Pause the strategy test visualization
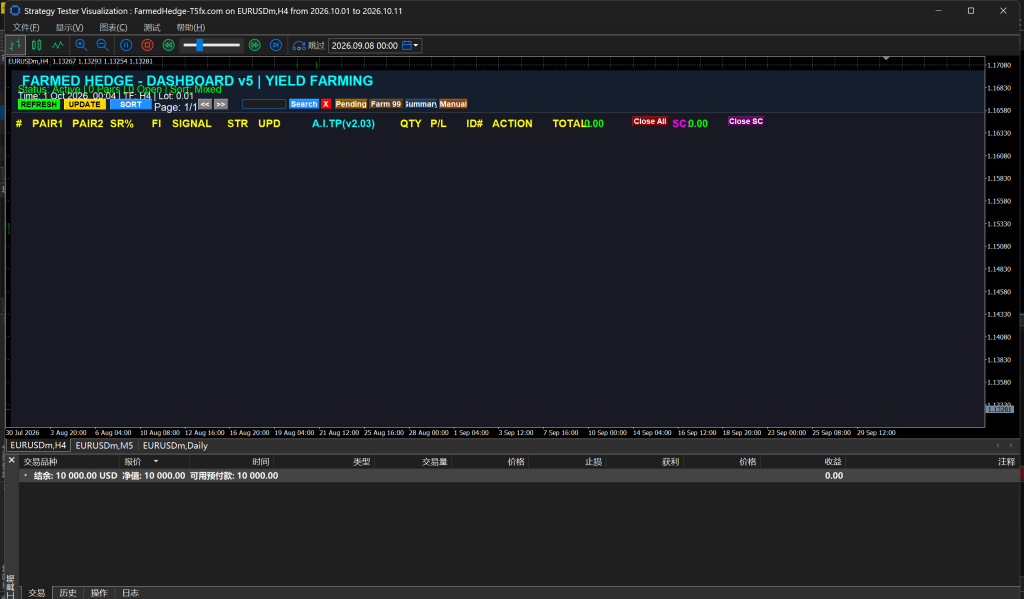1024x599 pixels. tap(126, 45)
